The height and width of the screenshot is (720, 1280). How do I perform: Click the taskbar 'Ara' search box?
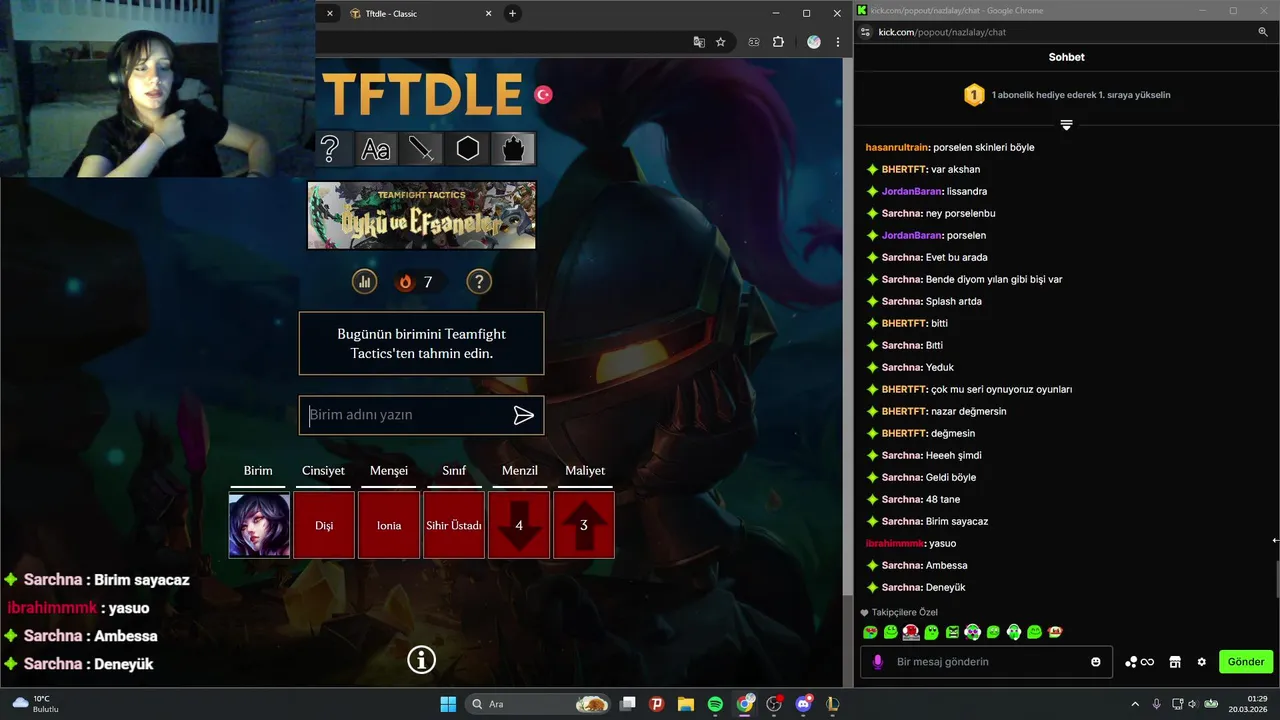[540, 704]
